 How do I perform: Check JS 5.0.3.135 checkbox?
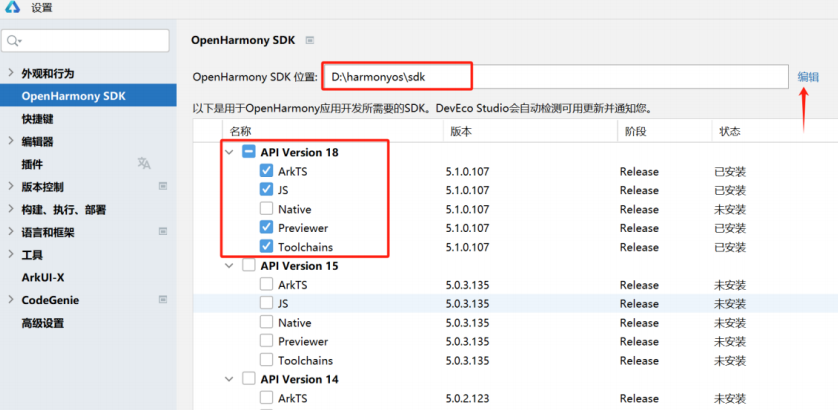coord(266,303)
